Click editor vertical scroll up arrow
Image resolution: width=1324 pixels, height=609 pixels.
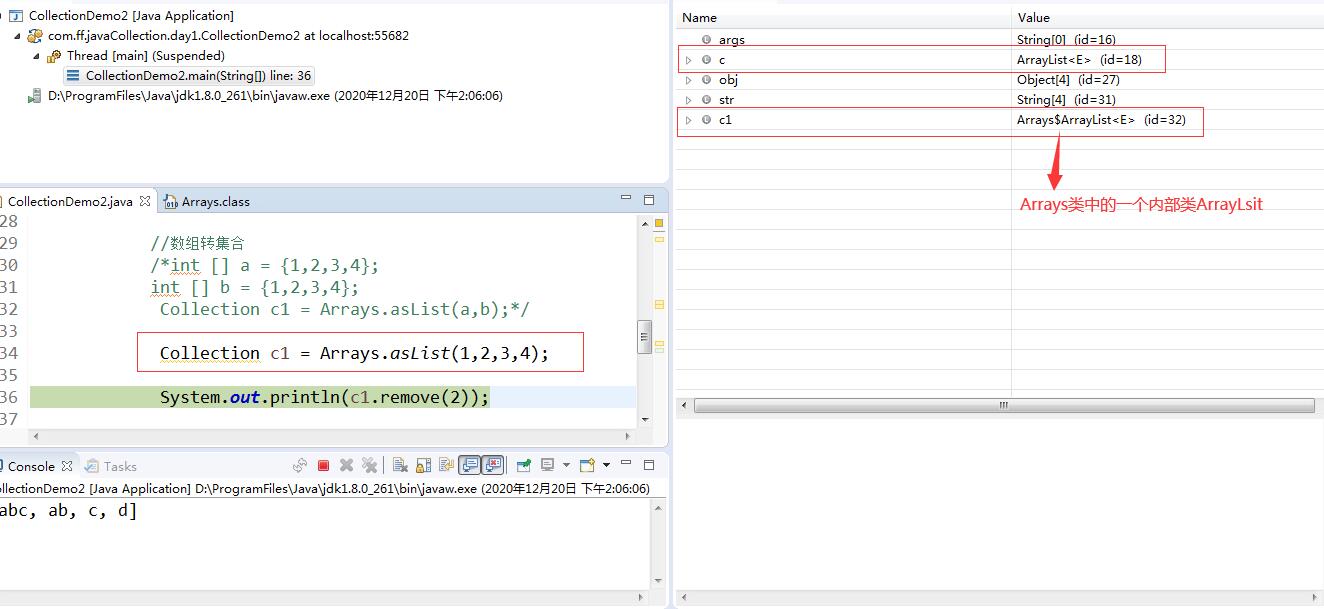[x=645, y=222]
